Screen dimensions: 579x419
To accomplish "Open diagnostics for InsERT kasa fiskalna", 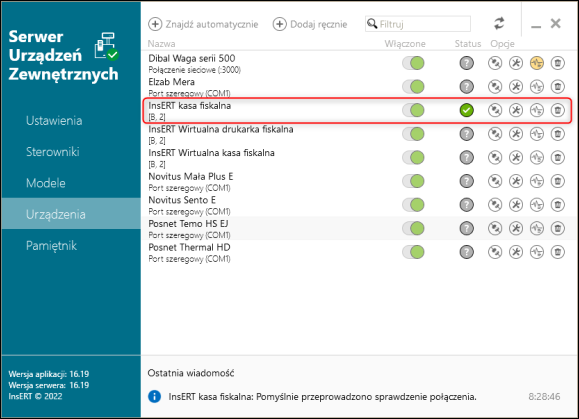I will point(537,110).
